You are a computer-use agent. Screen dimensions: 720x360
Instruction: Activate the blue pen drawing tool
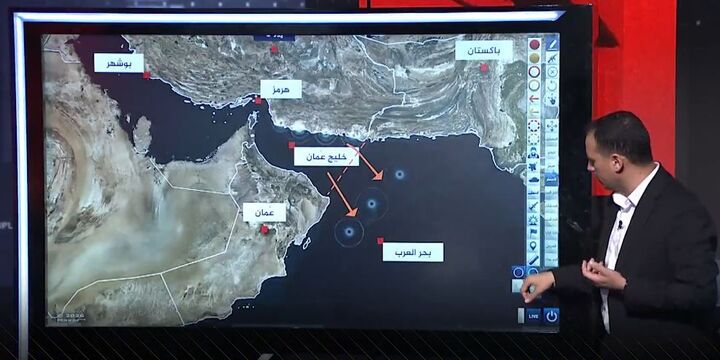point(552,44)
